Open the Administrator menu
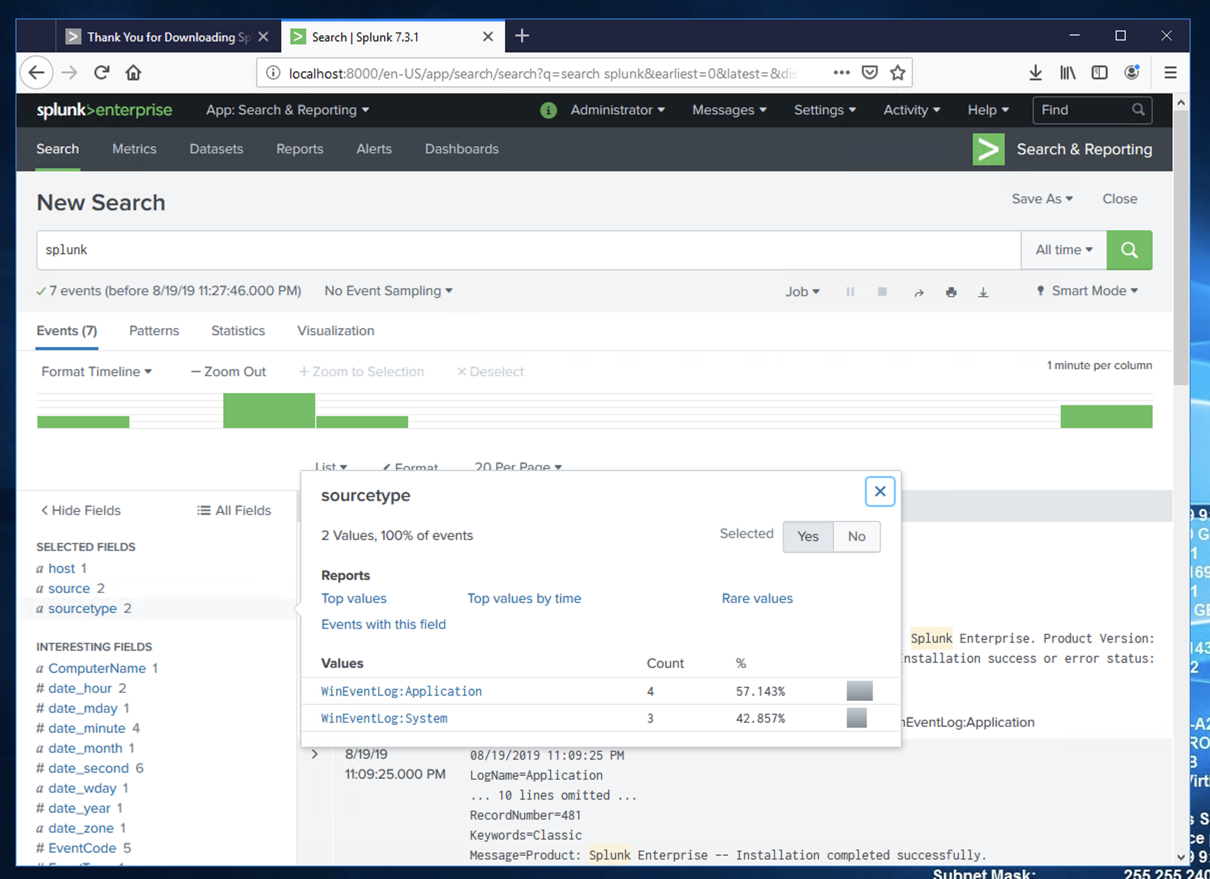Image resolution: width=1210 pixels, height=879 pixels. [617, 110]
